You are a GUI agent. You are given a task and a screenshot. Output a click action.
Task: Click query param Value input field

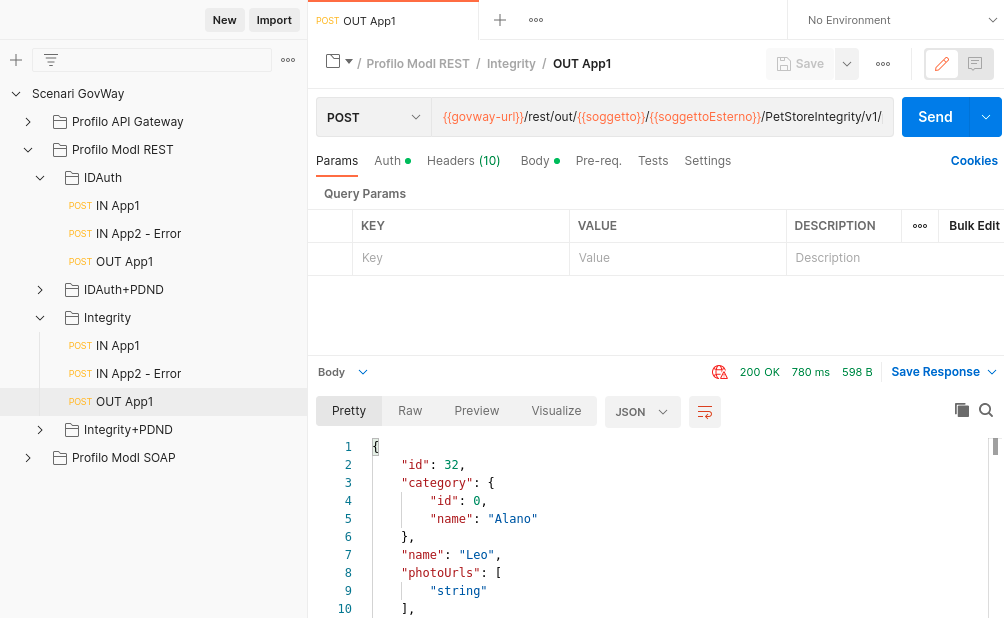point(678,258)
